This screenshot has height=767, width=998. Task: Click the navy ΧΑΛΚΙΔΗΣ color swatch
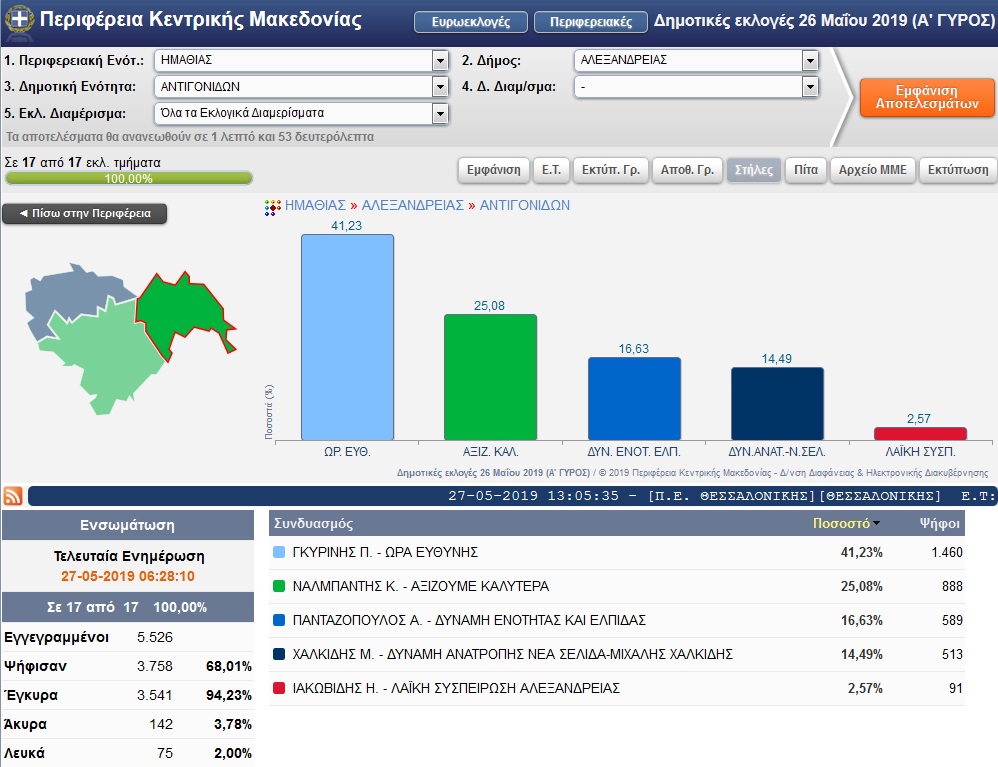[279, 654]
